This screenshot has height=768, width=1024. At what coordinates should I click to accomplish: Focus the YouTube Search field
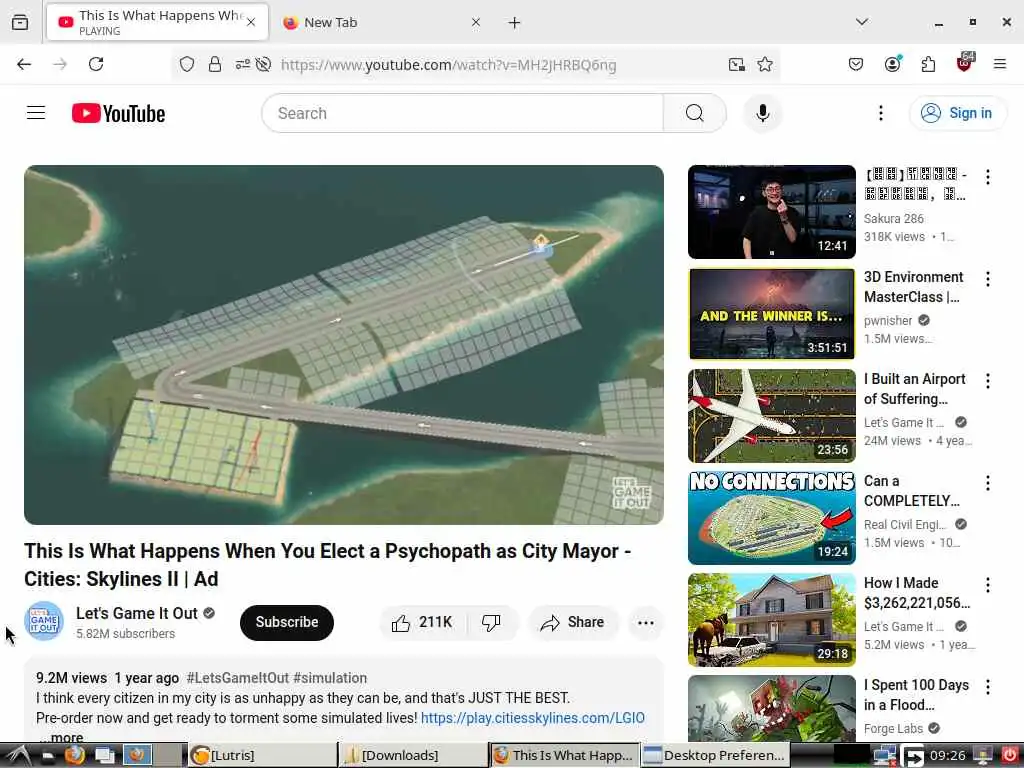[x=462, y=113]
